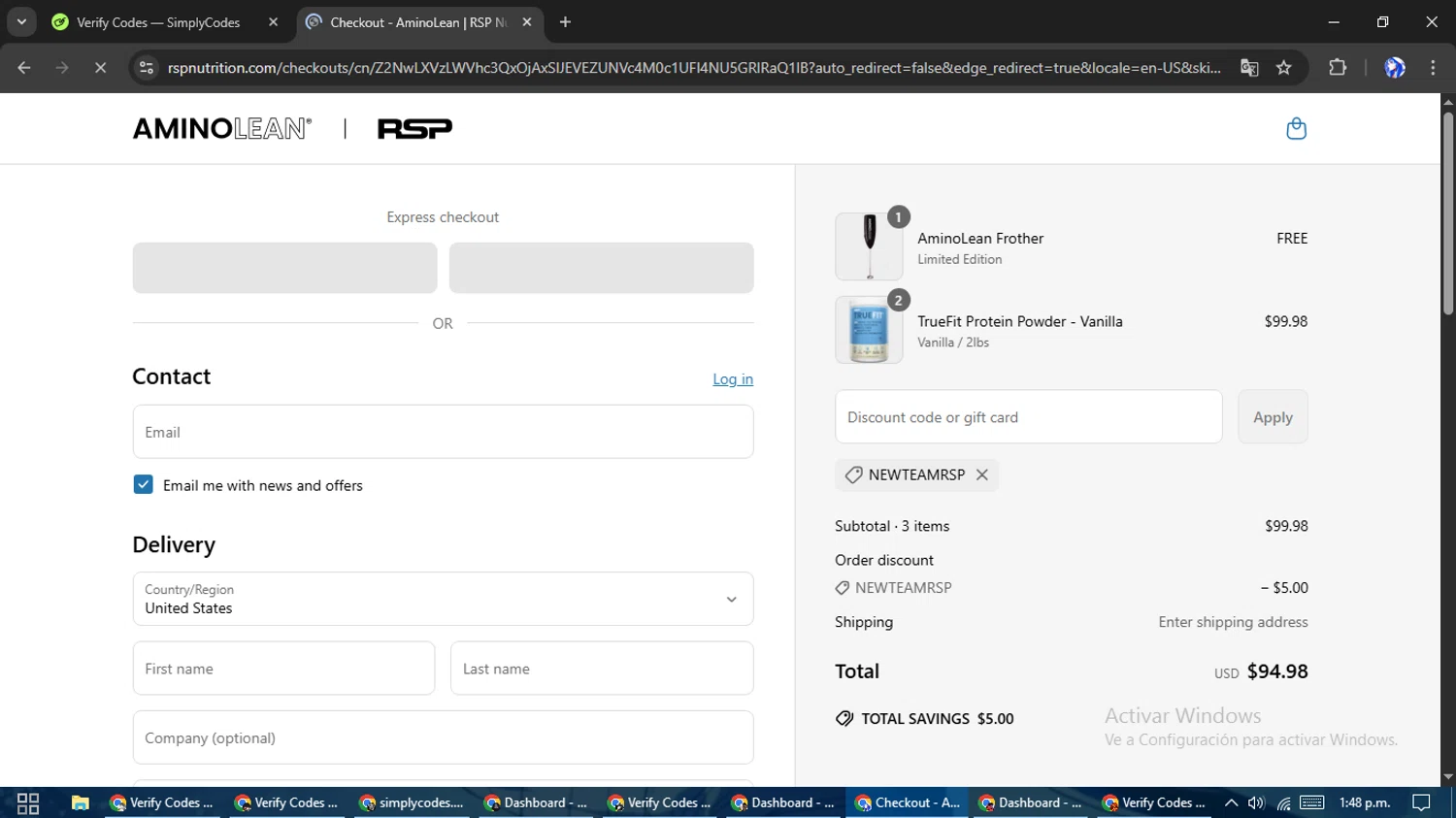
Task: Open the Chrome three-dot menu
Action: point(1433,68)
